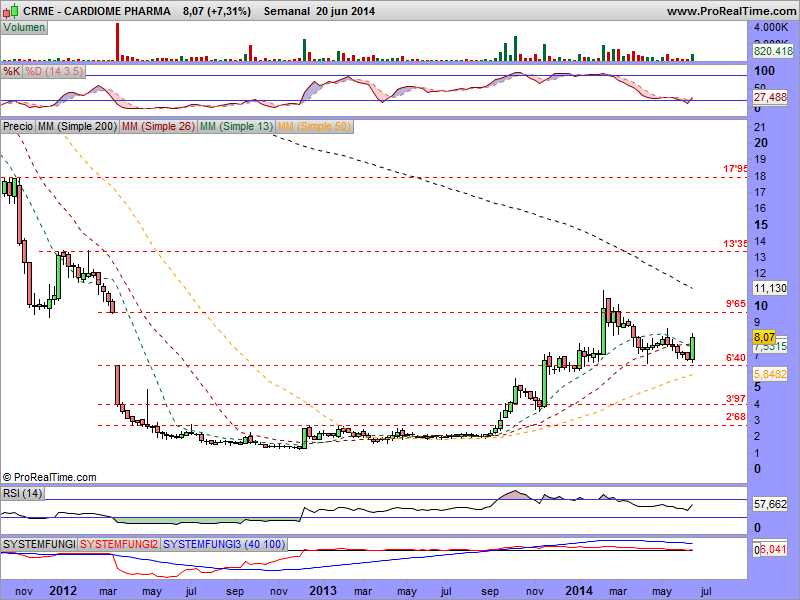Image resolution: width=800 pixels, height=600 pixels.
Task: Click the red 6,041 SYSTEMFUNGI value
Action: (x=773, y=550)
